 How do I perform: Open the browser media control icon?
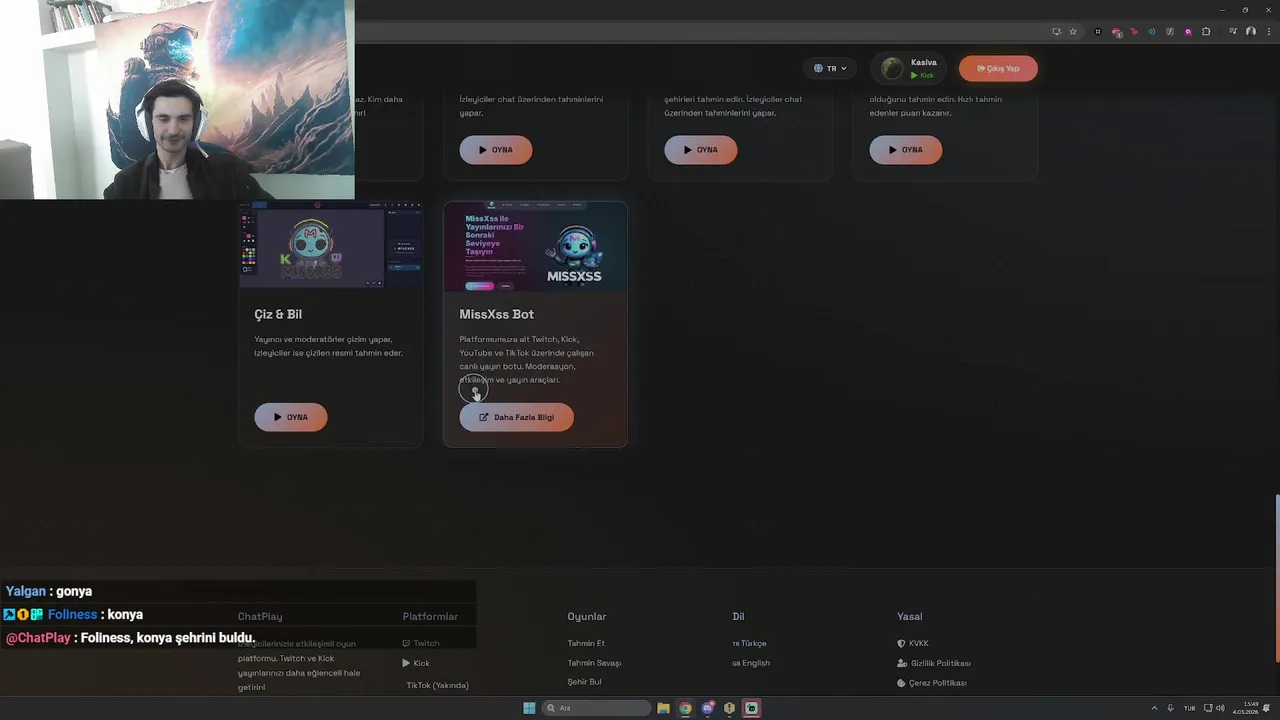pyautogui.click(x=1234, y=31)
